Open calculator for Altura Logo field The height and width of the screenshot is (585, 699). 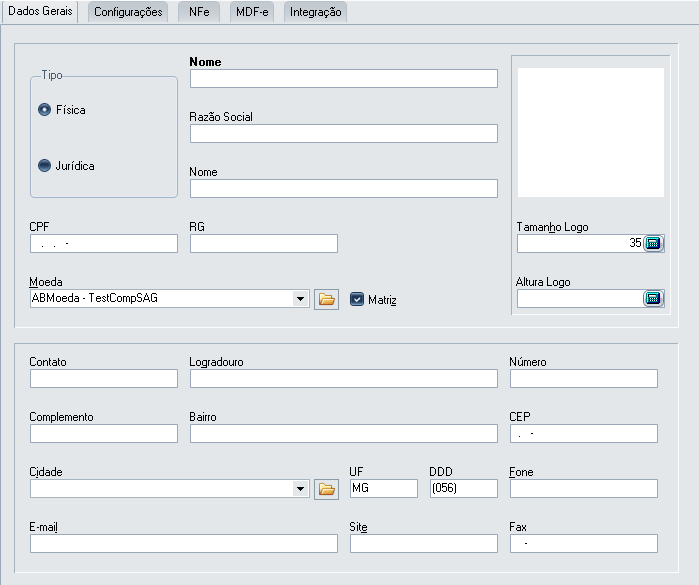(x=653, y=298)
